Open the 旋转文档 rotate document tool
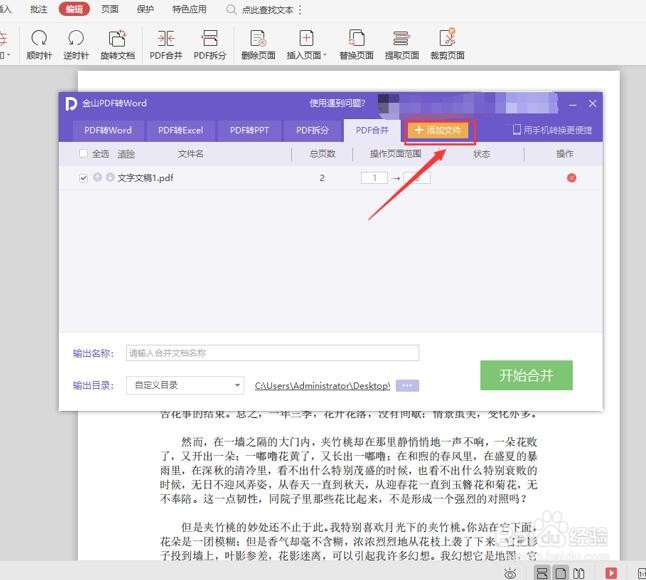This screenshot has height=580, width=646. tap(117, 44)
